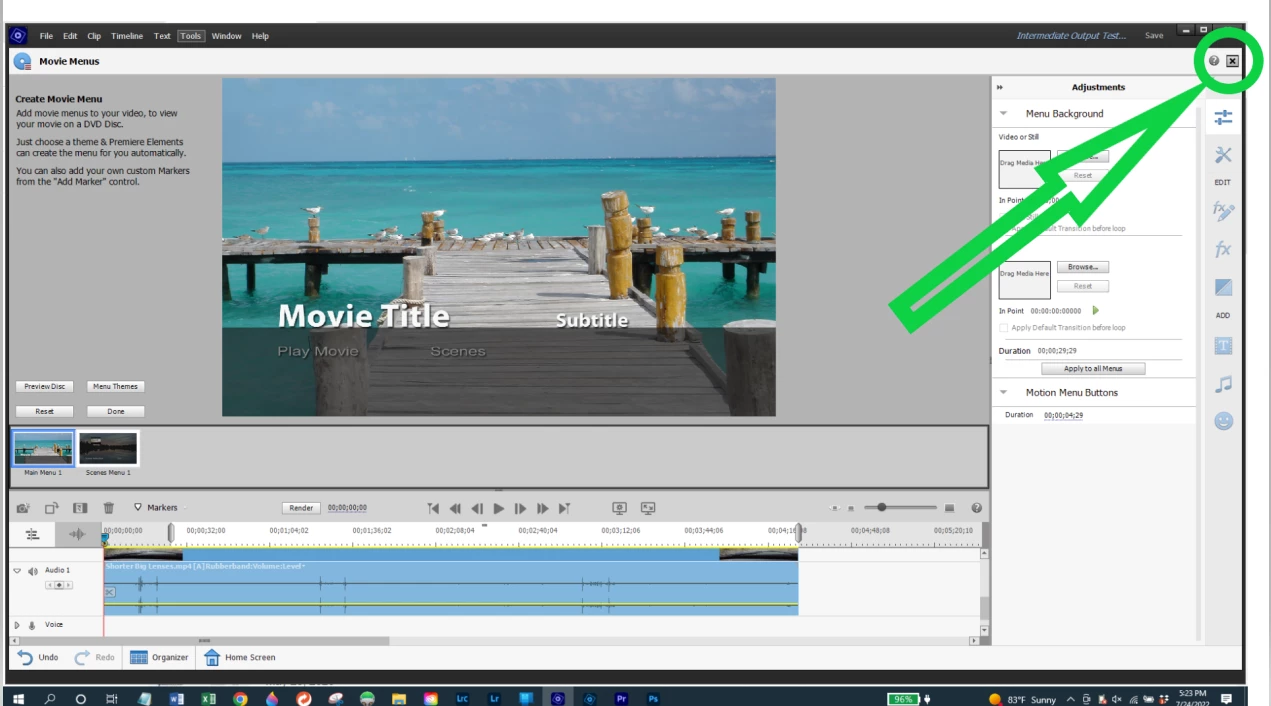Click the lower Browse... button

tap(1083, 267)
